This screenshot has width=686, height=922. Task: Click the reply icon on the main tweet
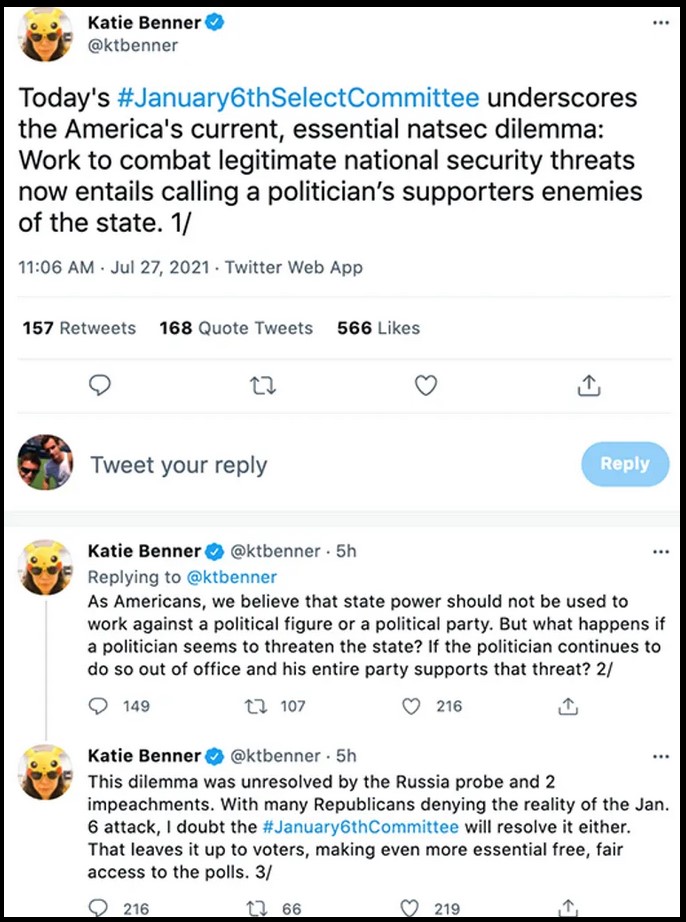click(99, 385)
